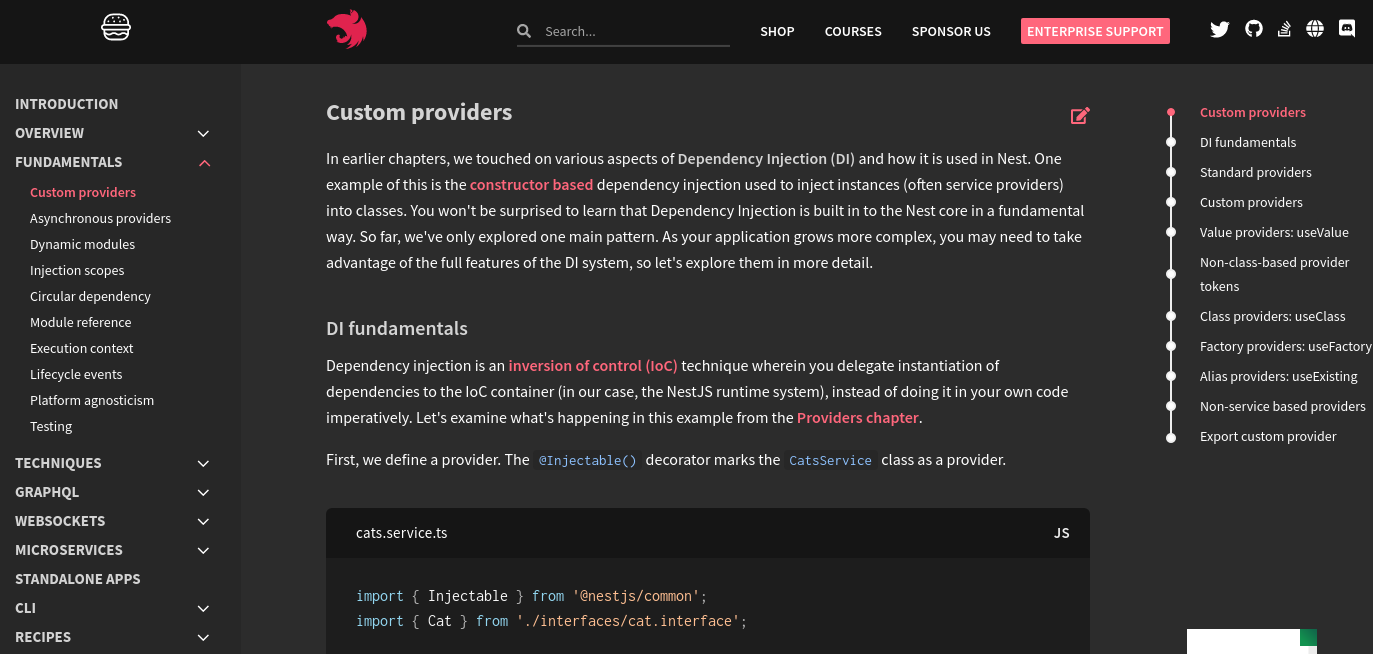Expand the Overview section chevron
Screen dimensions: 1373x654
click(x=203, y=133)
